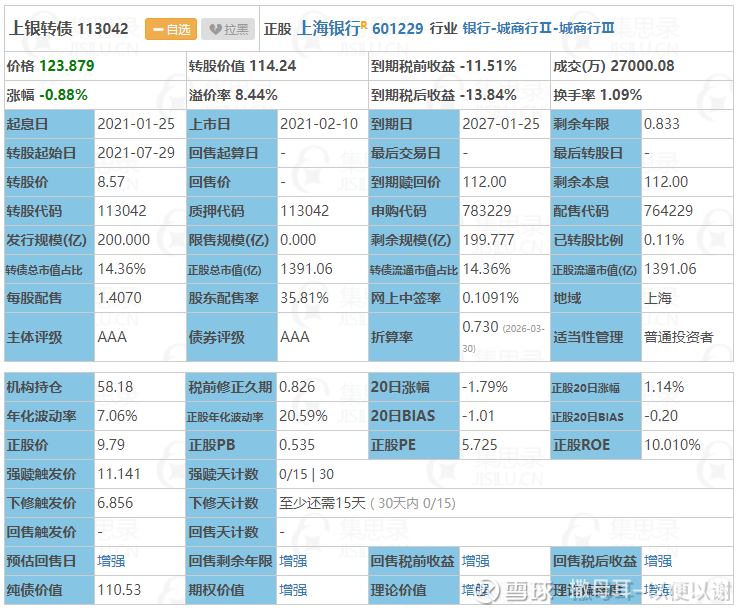
Task: Select the 纯债价值 value 110.53
Action: 119,590
